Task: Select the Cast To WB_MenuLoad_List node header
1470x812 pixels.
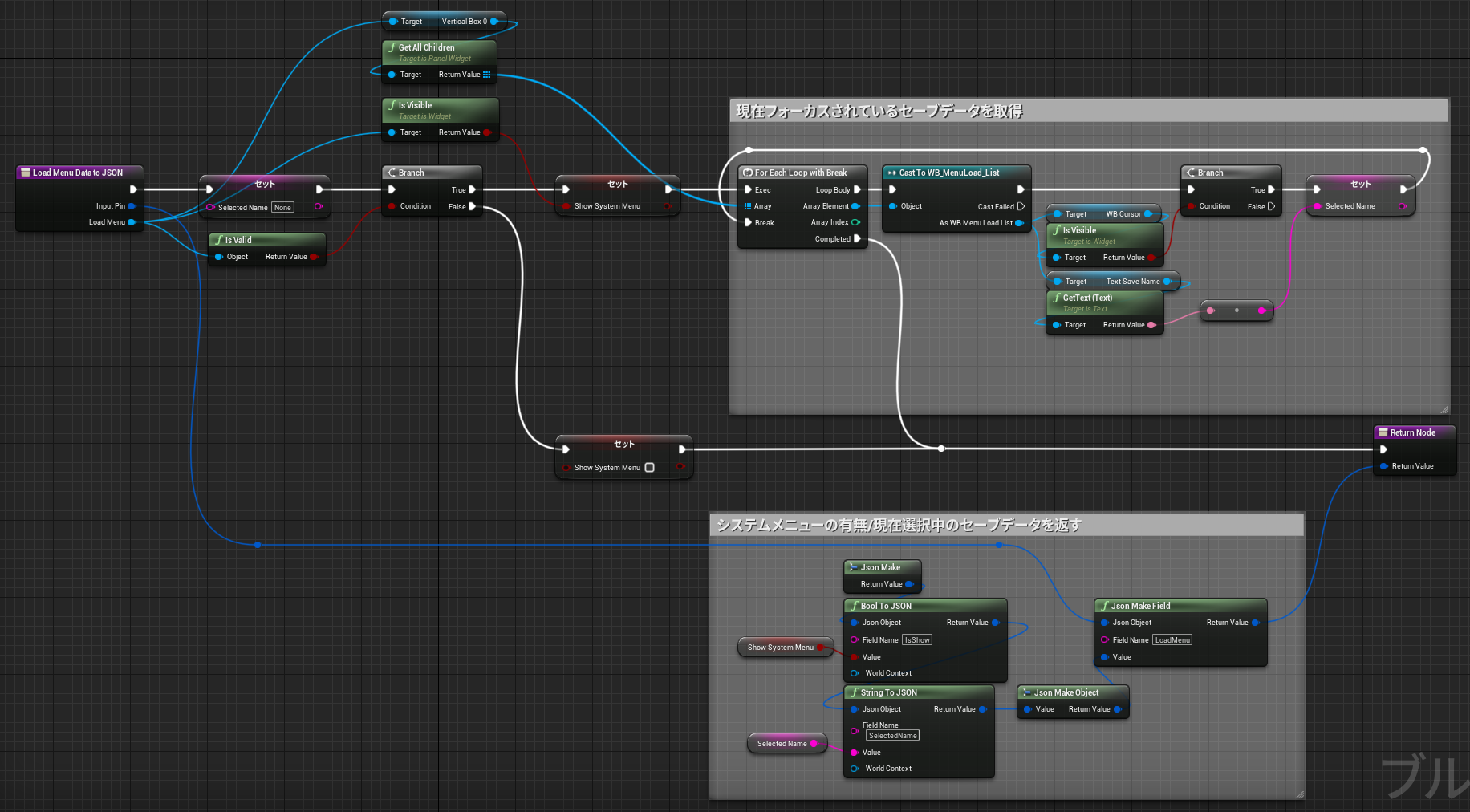Action: [956, 173]
